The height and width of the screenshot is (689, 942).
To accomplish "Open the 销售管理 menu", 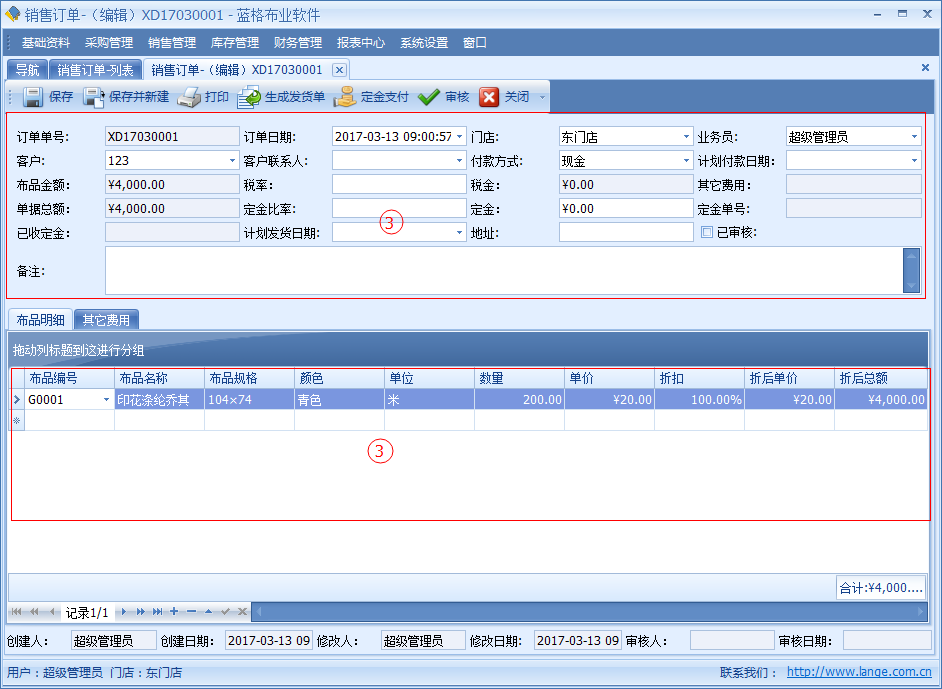I will point(172,43).
